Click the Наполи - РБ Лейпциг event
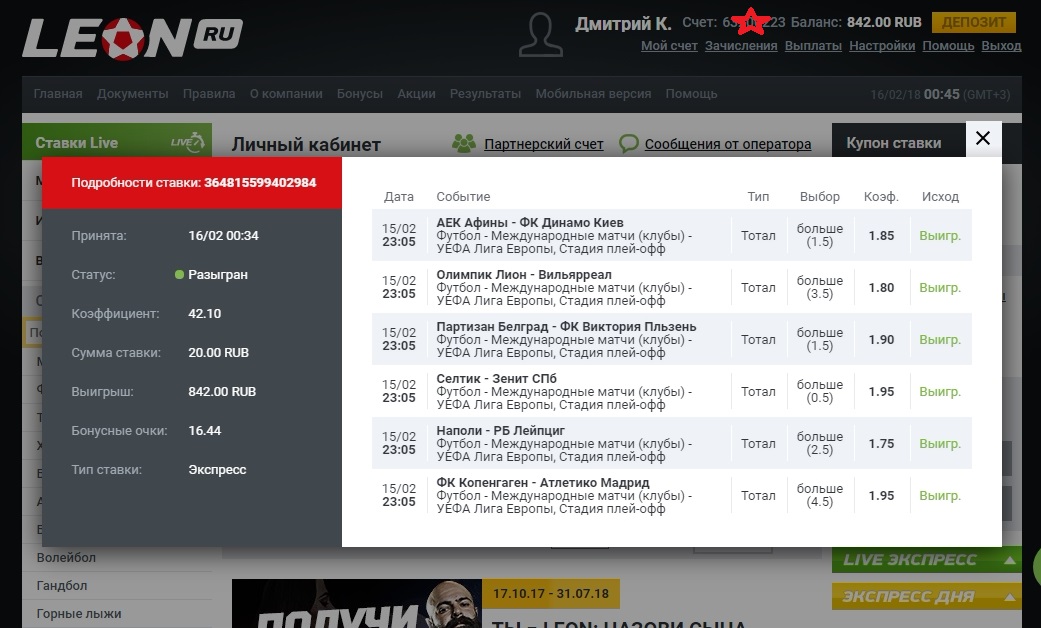The height and width of the screenshot is (628, 1041). pyautogui.click(x=501, y=430)
